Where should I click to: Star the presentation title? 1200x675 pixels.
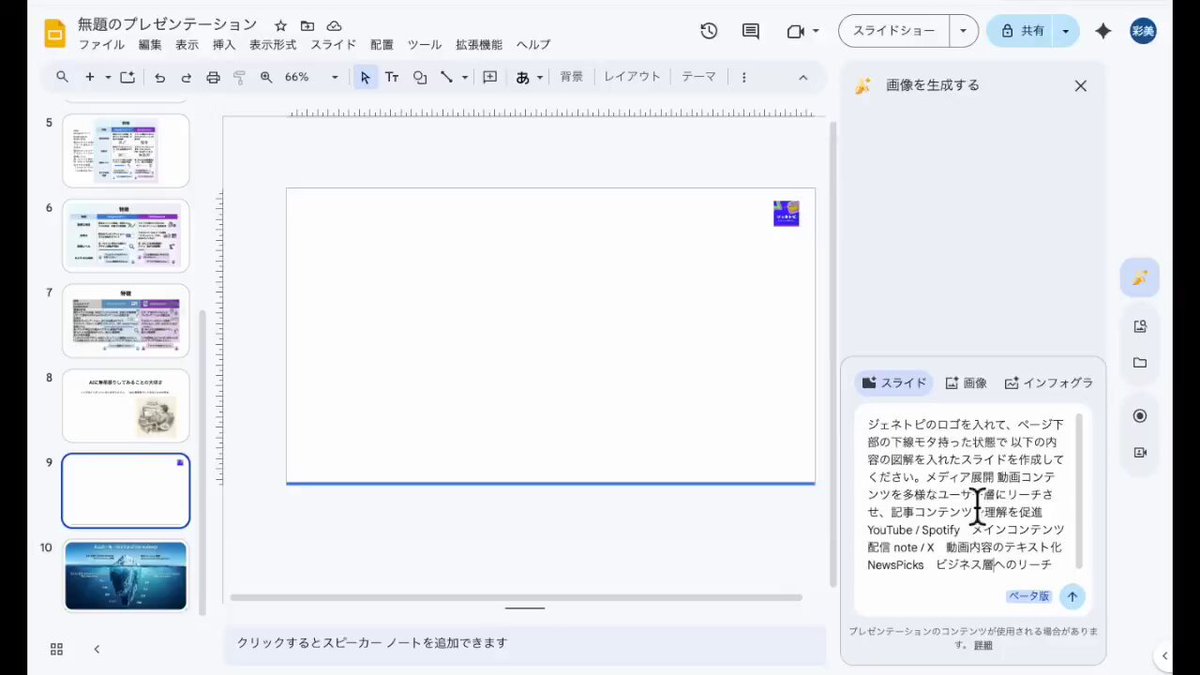point(281,25)
